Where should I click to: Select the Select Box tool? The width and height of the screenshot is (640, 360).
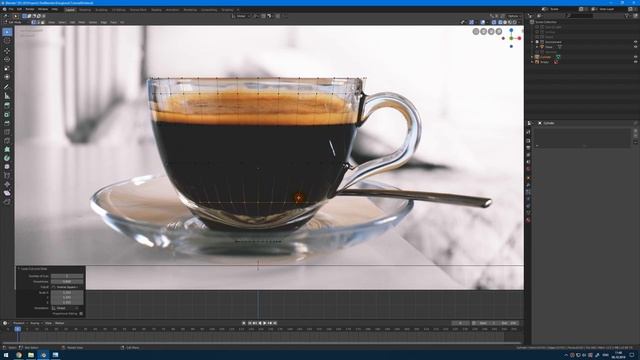click(x=7, y=32)
